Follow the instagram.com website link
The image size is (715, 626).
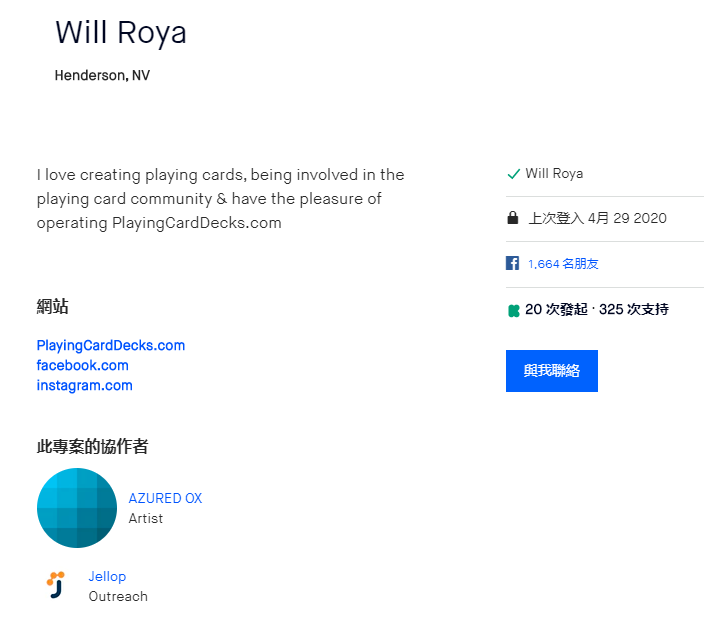84,385
